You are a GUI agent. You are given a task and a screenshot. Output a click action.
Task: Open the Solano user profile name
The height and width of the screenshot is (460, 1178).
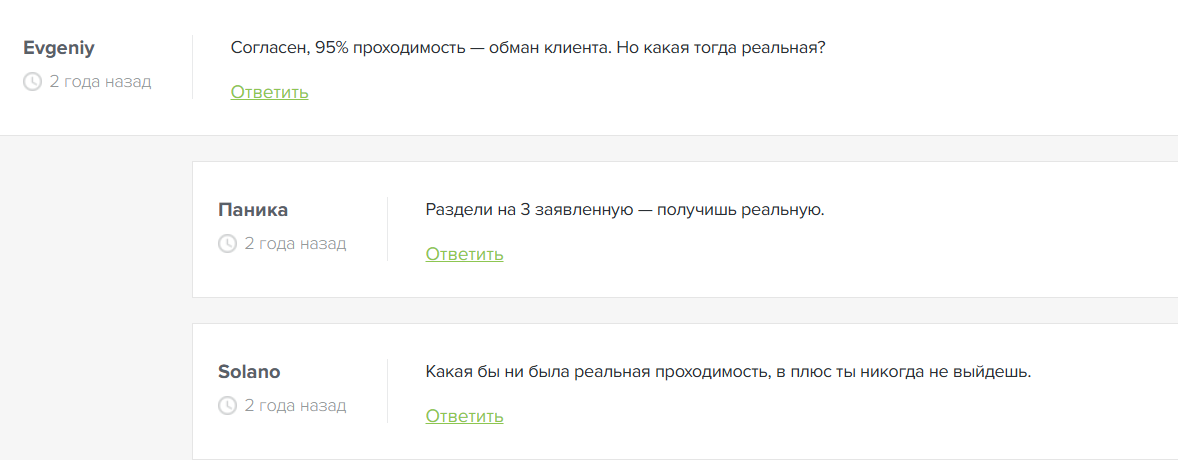click(249, 372)
